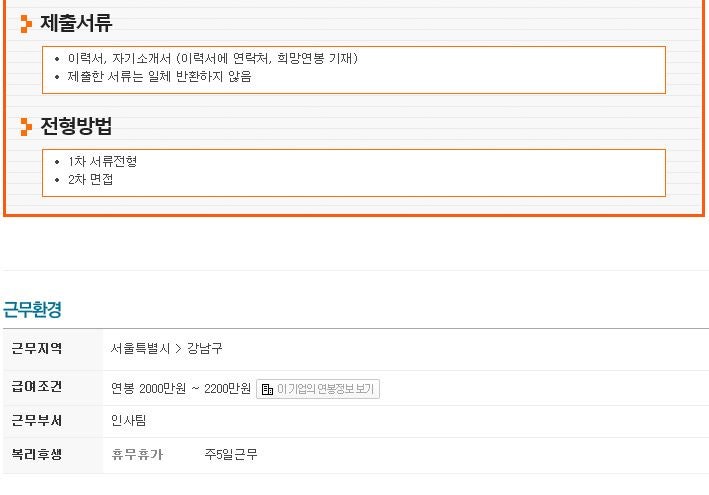Click the 근무부서 row label

tap(37, 420)
